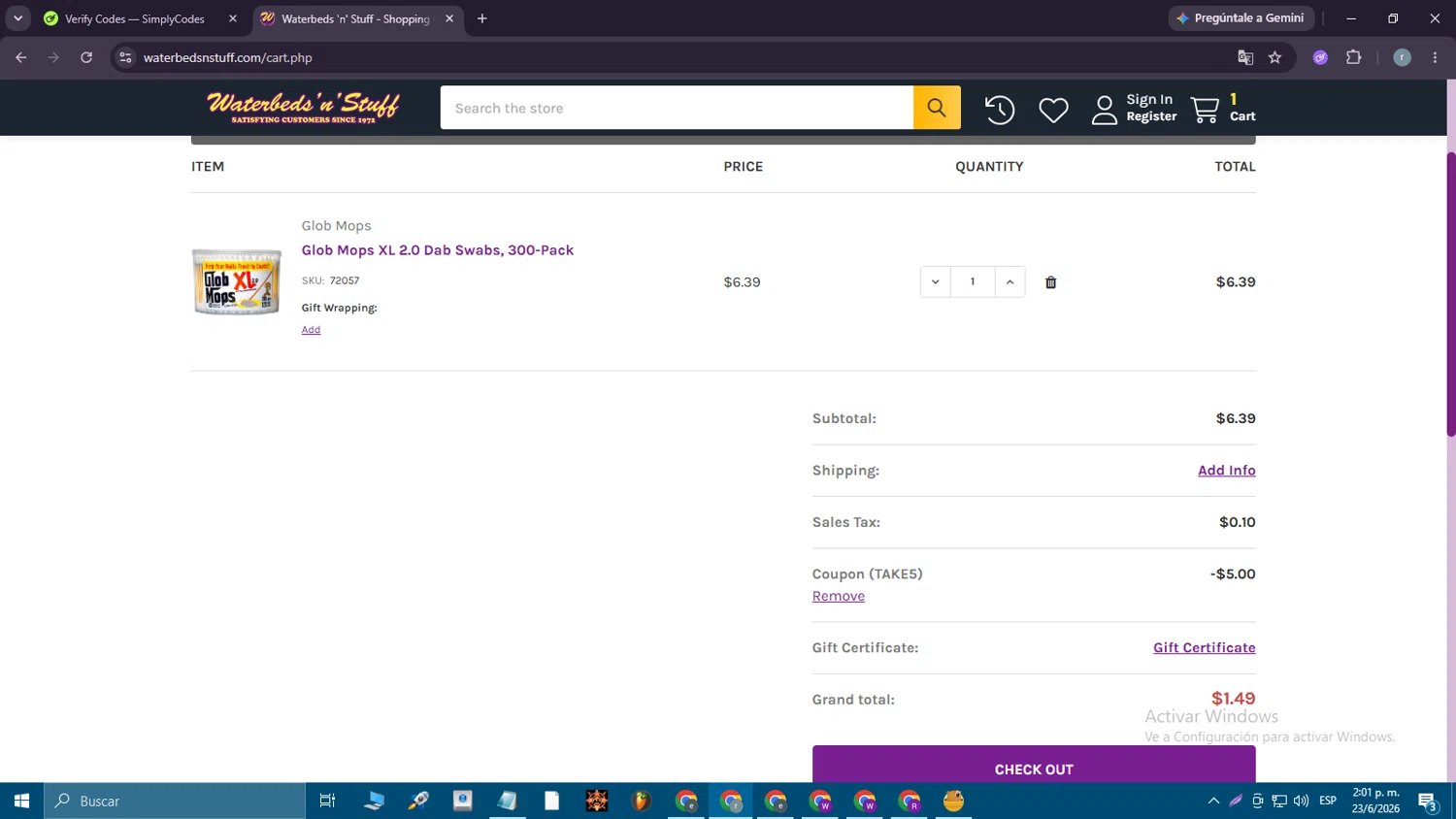Open Task View in the taskbar
Image resolution: width=1456 pixels, height=819 pixels.
click(327, 801)
